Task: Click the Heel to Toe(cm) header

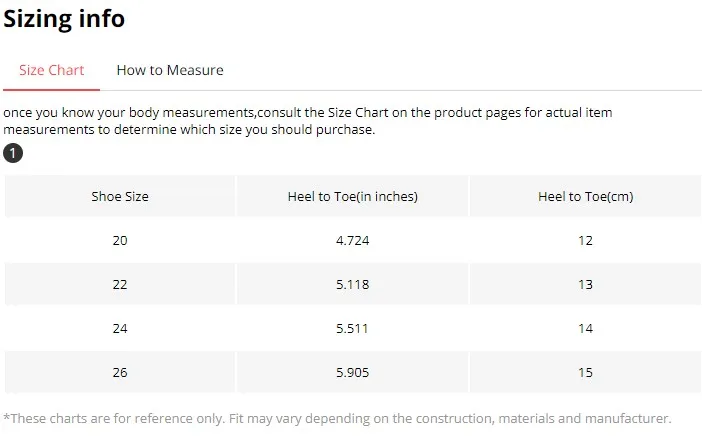Action: tap(585, 197)
